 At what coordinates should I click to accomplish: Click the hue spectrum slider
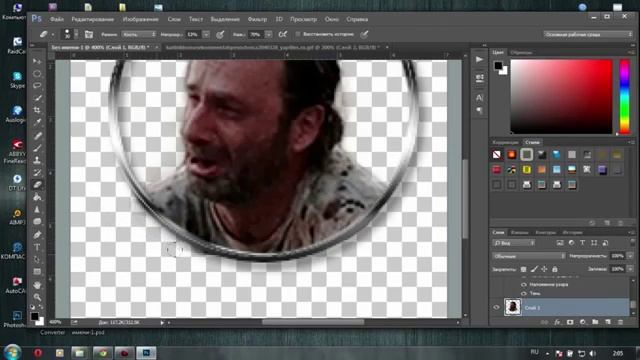coord(624,97)
